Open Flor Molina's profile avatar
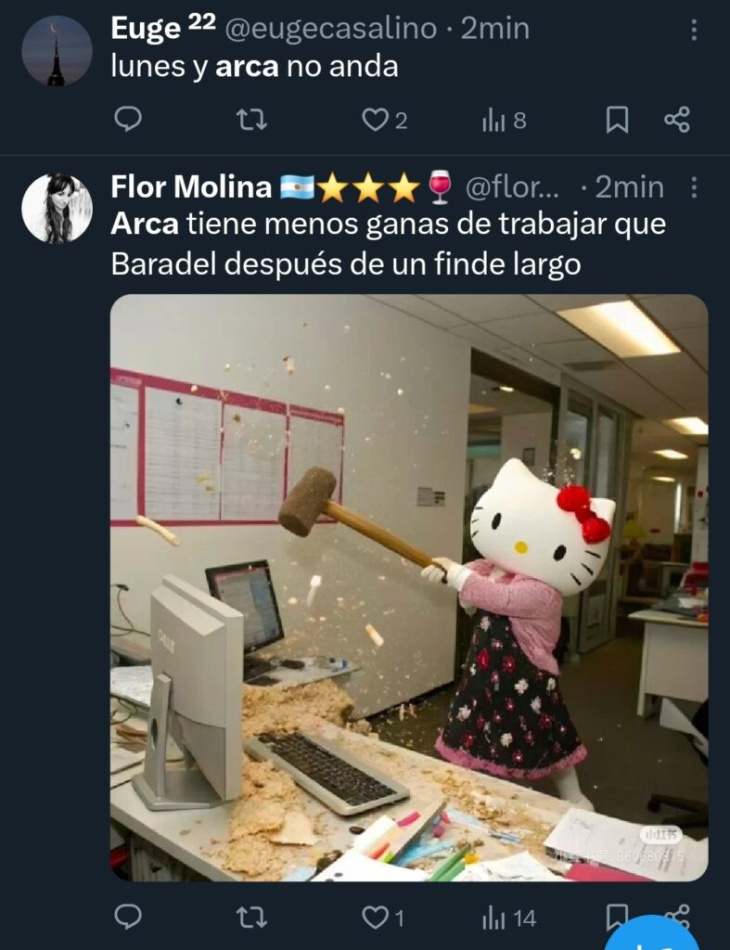The image size is (730, 950). pyautogui.click(x=56, y=208)
